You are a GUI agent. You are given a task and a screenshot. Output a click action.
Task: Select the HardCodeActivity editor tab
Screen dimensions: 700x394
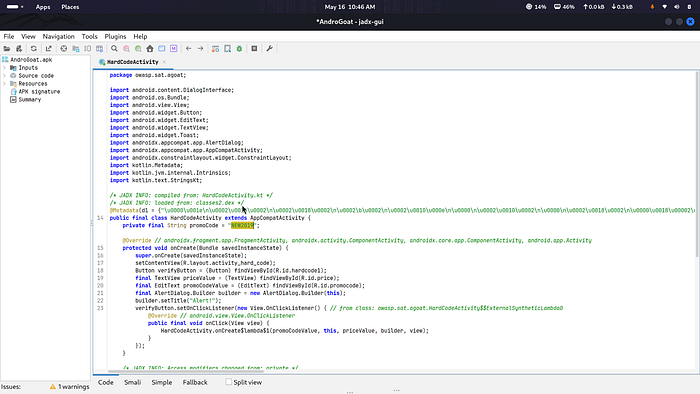tap(133, 62)
